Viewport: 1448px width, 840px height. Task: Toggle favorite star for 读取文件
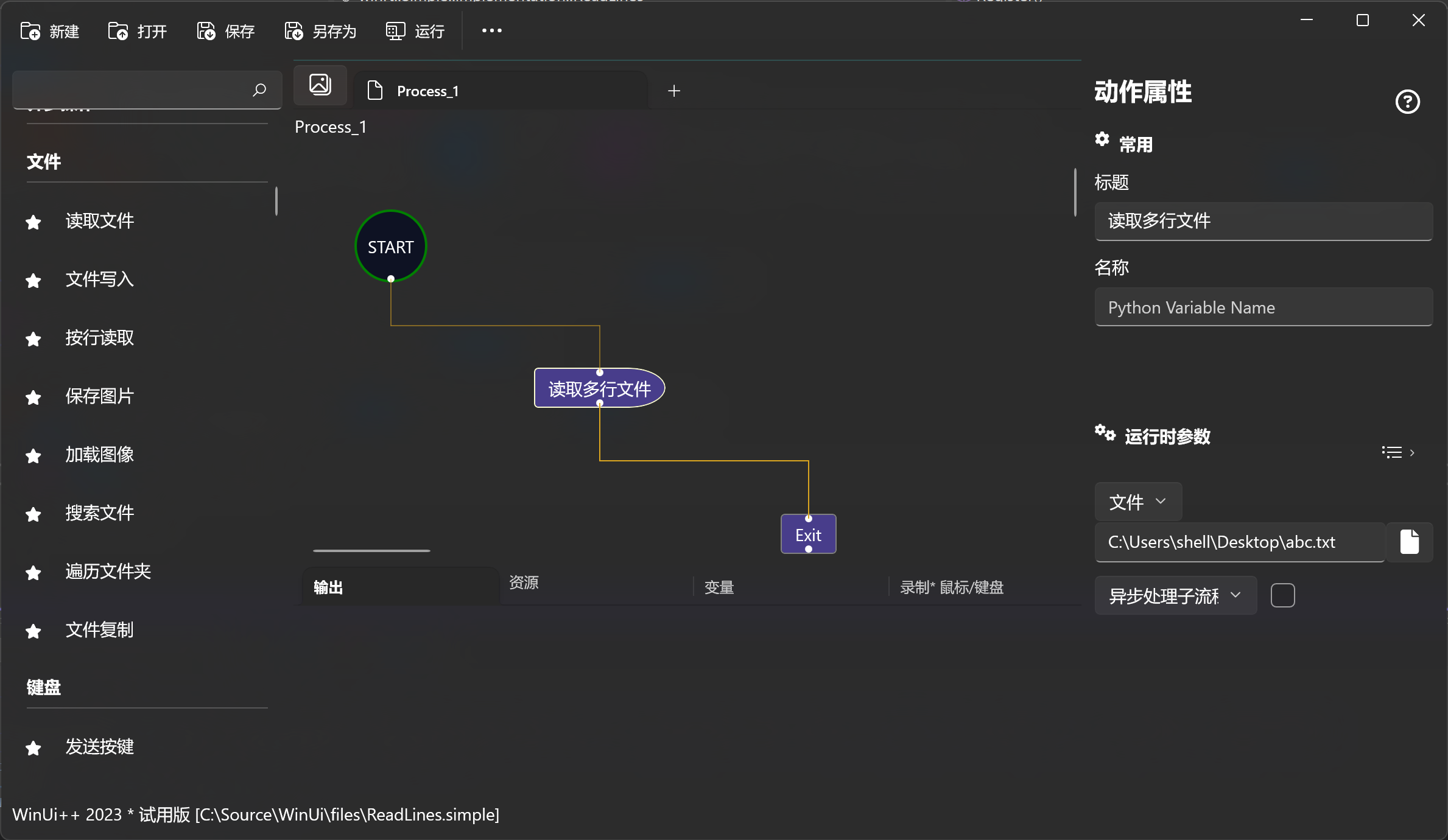coord(33,222)
